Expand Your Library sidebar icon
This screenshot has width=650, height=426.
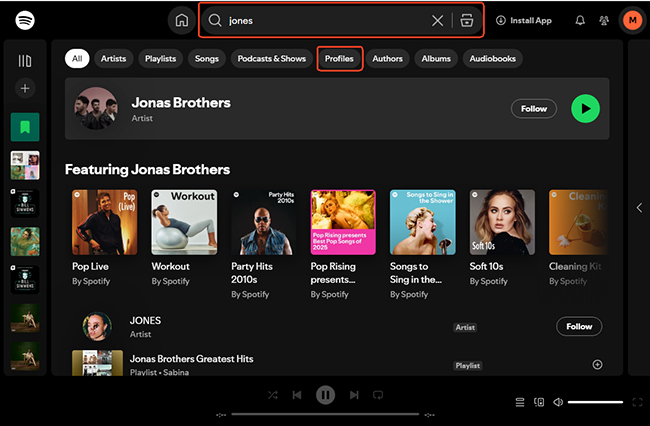25,61
